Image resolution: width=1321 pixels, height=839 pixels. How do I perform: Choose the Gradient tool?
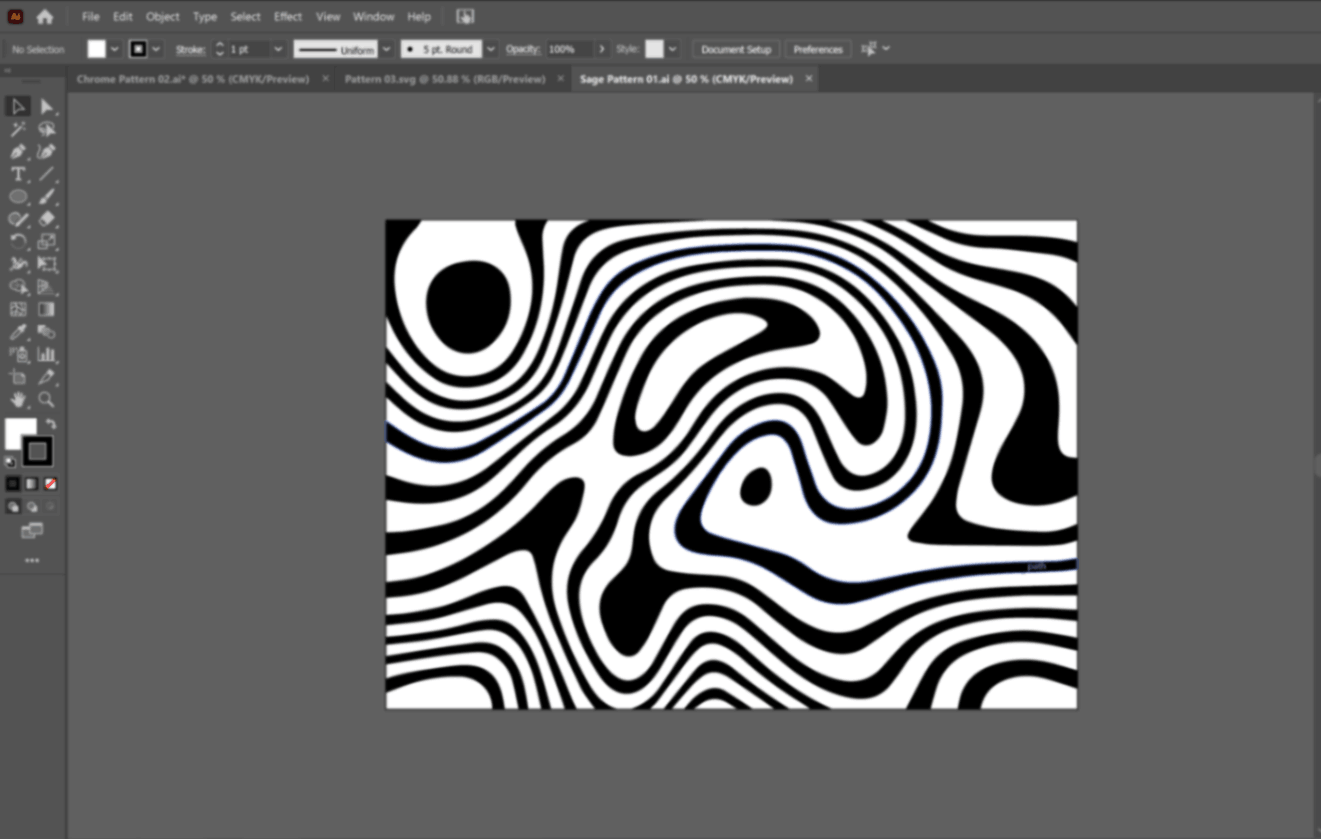pos(46,309)
